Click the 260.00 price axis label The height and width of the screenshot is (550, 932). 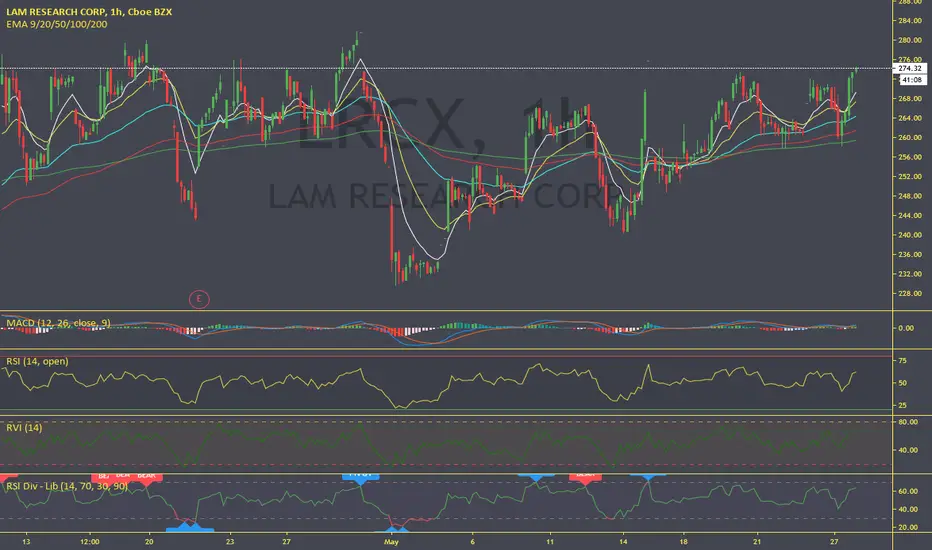[910, 137]
